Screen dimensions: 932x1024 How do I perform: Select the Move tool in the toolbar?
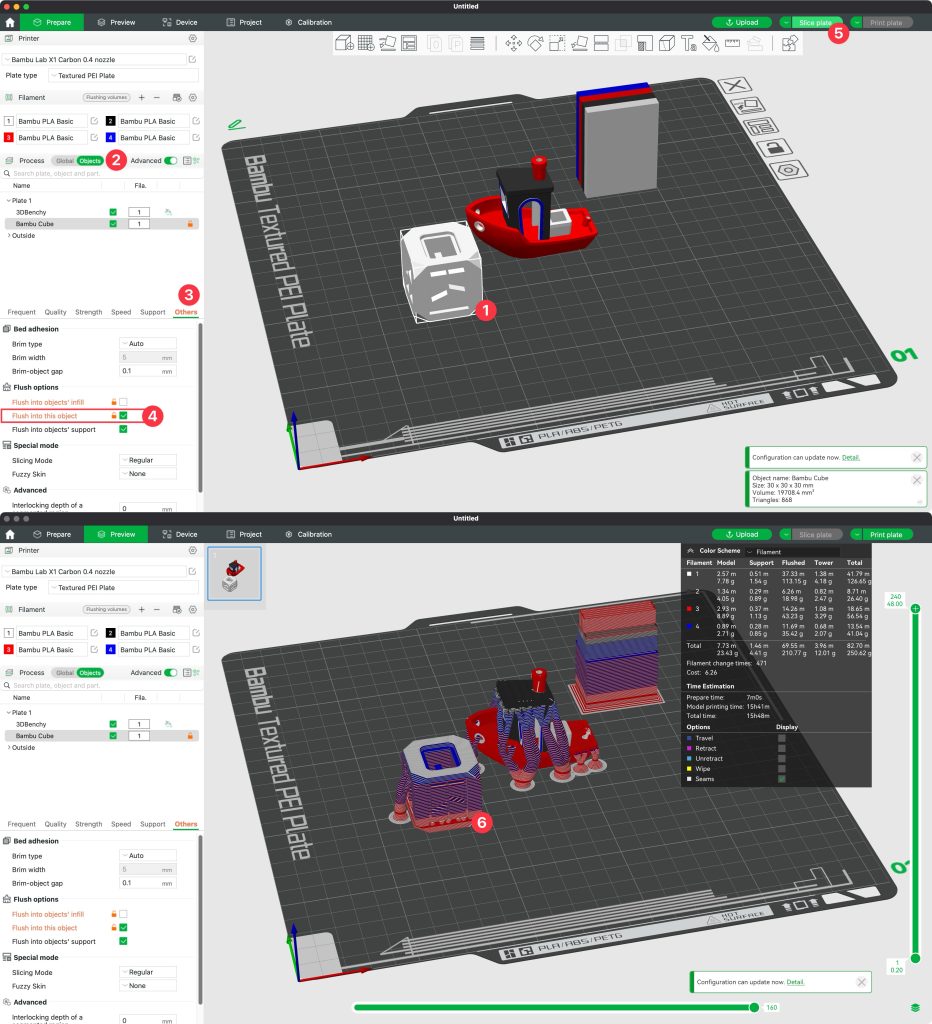click(514, 43)
